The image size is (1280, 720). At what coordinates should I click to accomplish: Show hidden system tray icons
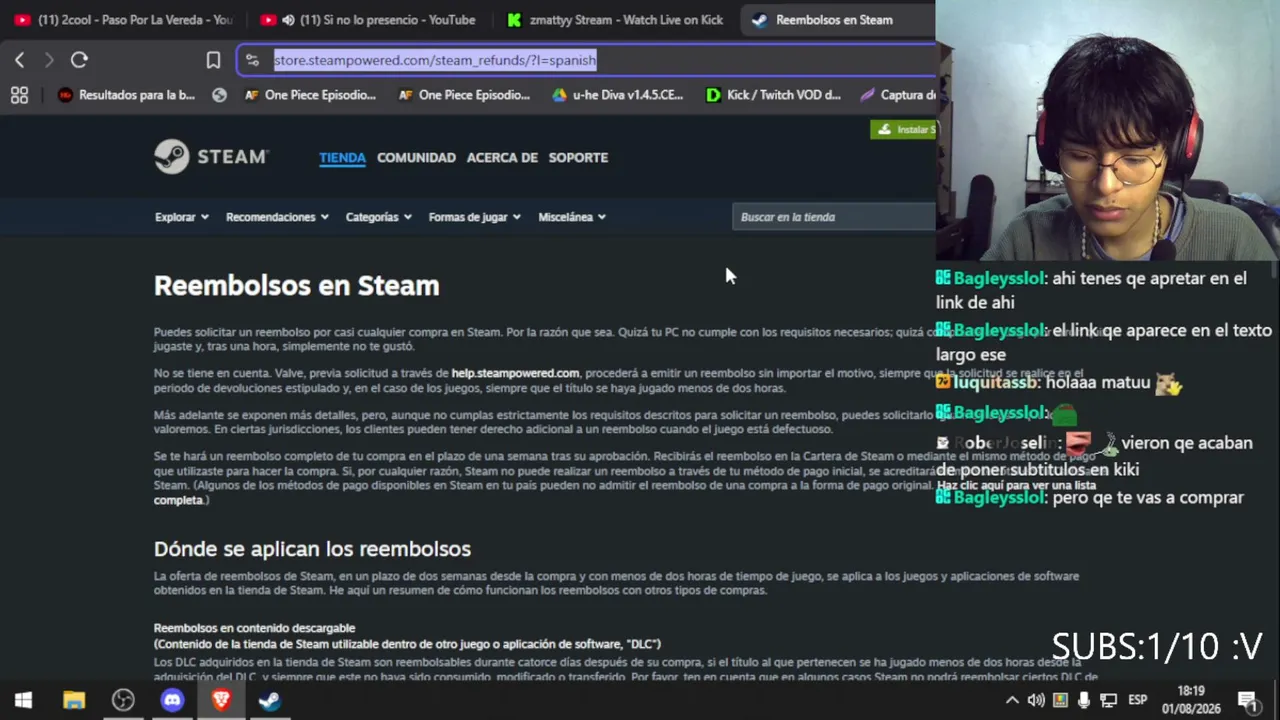pyautogui.click(x=1012, y=700)
